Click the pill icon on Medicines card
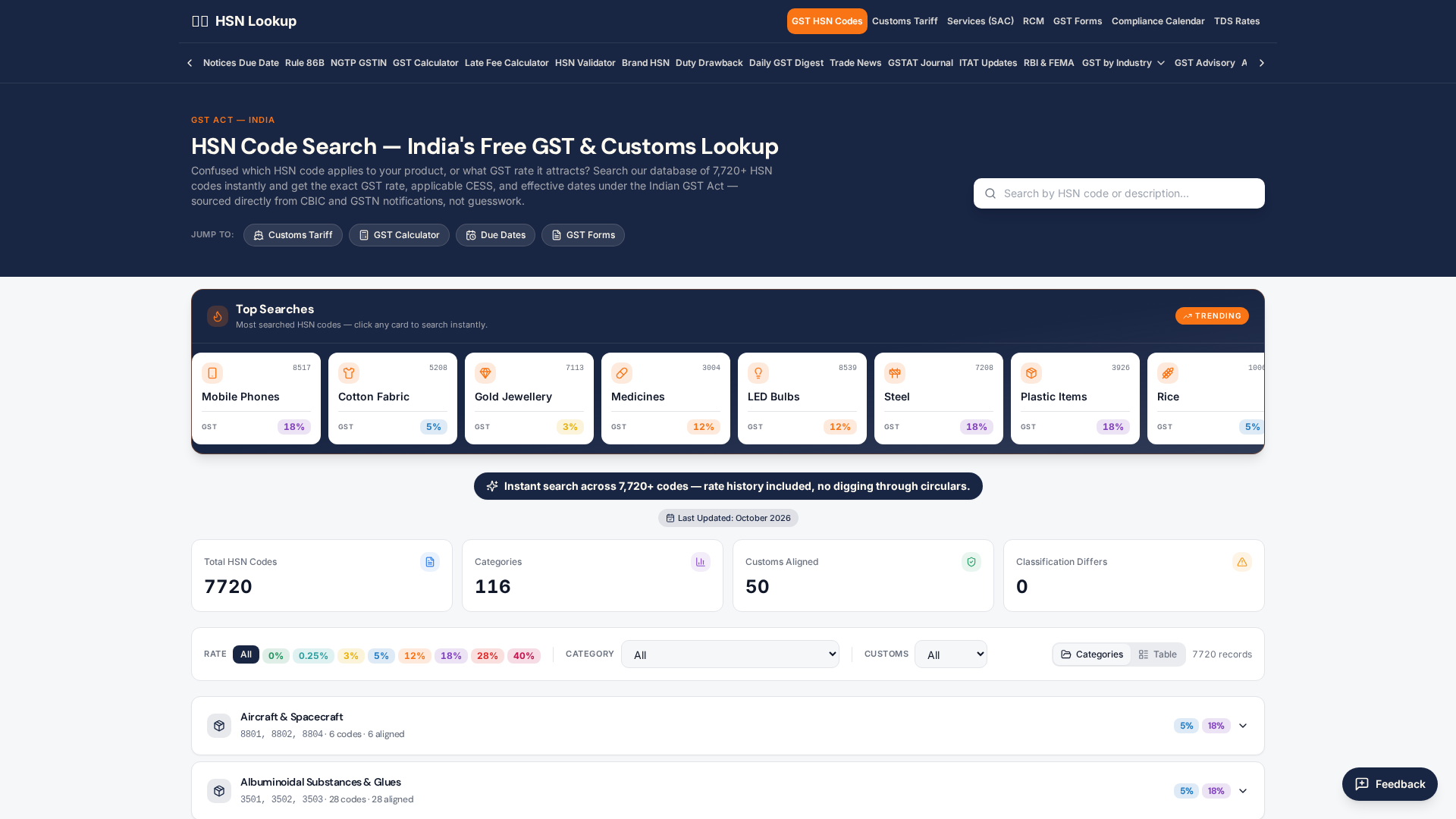This screenshot has height=819, width=1456. coord(622,373)
